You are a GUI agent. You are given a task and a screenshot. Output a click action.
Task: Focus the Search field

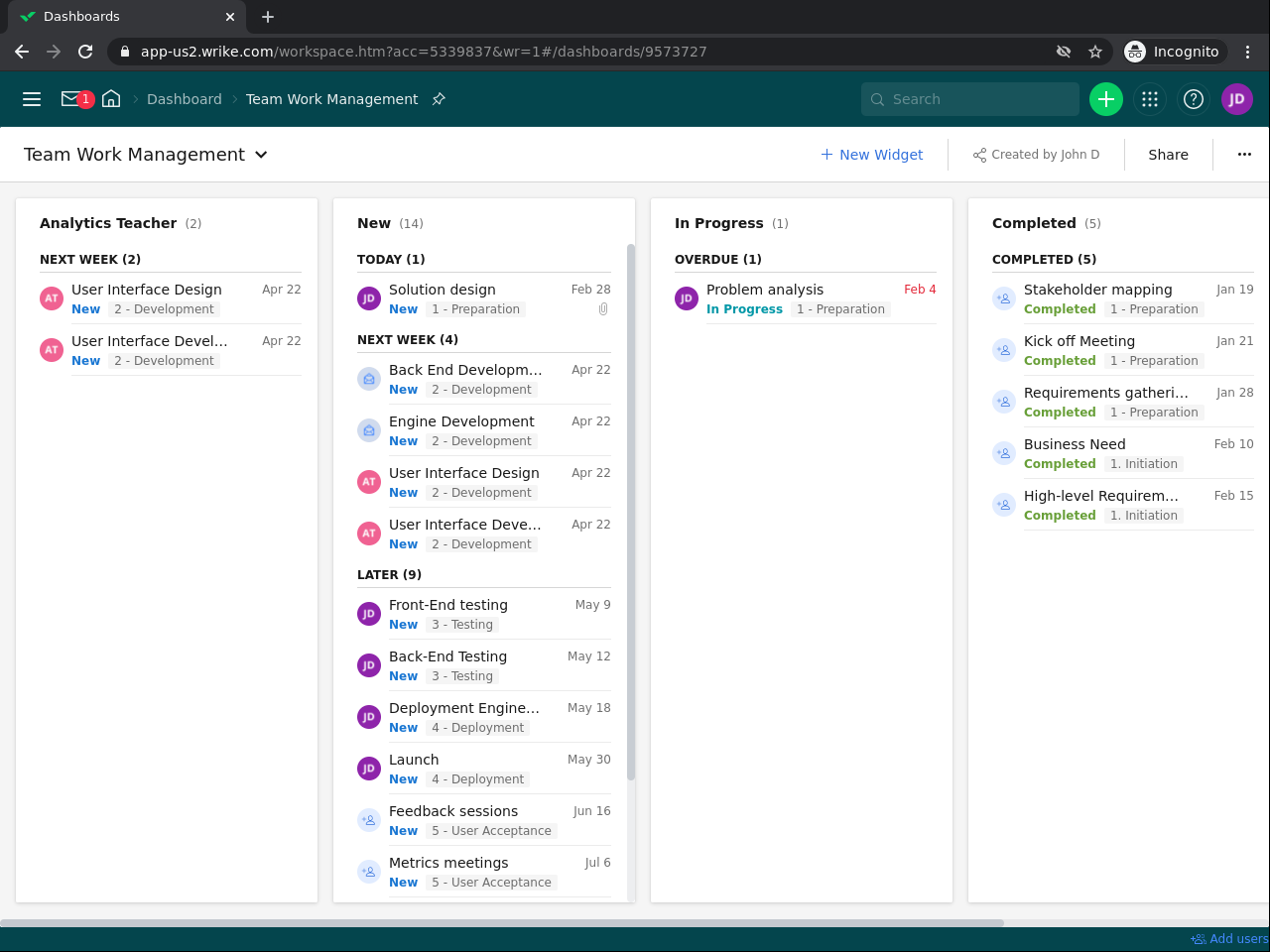coord(970,99)
